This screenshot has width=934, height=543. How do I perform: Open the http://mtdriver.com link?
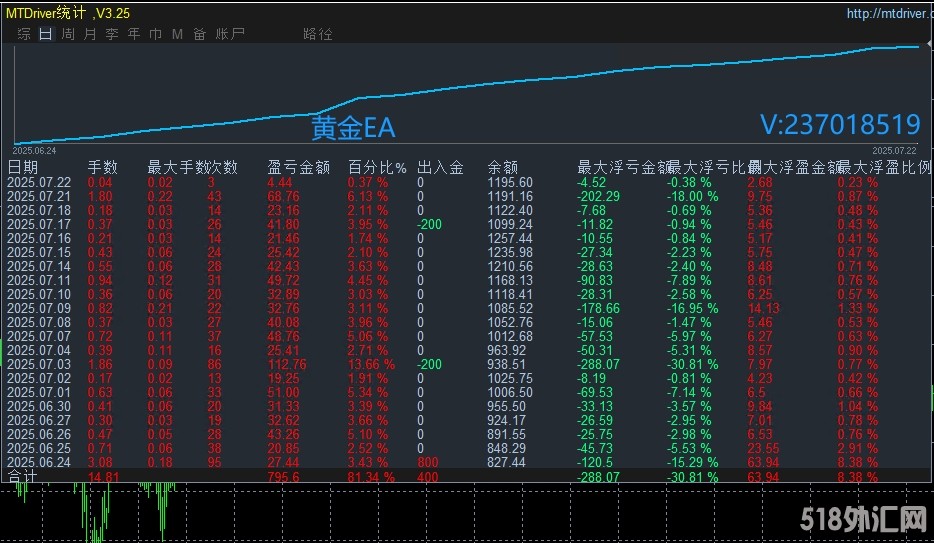pos(886,14)
